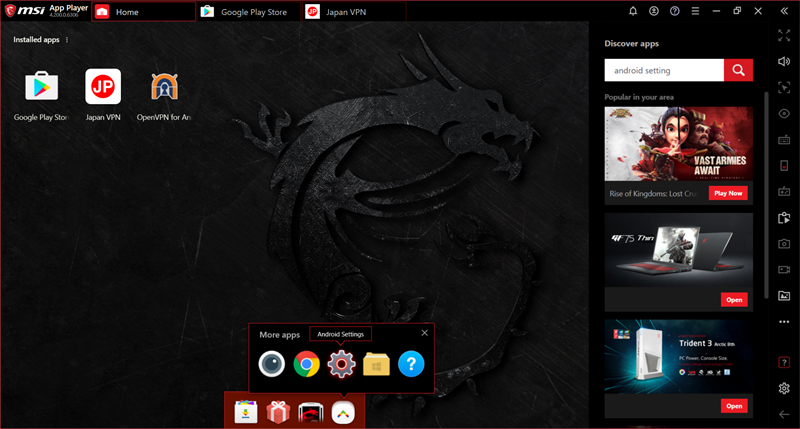This screenshot has height=429, width=800.
Task: Adjust volume using the speaker icon
Action: click(784, 61)
